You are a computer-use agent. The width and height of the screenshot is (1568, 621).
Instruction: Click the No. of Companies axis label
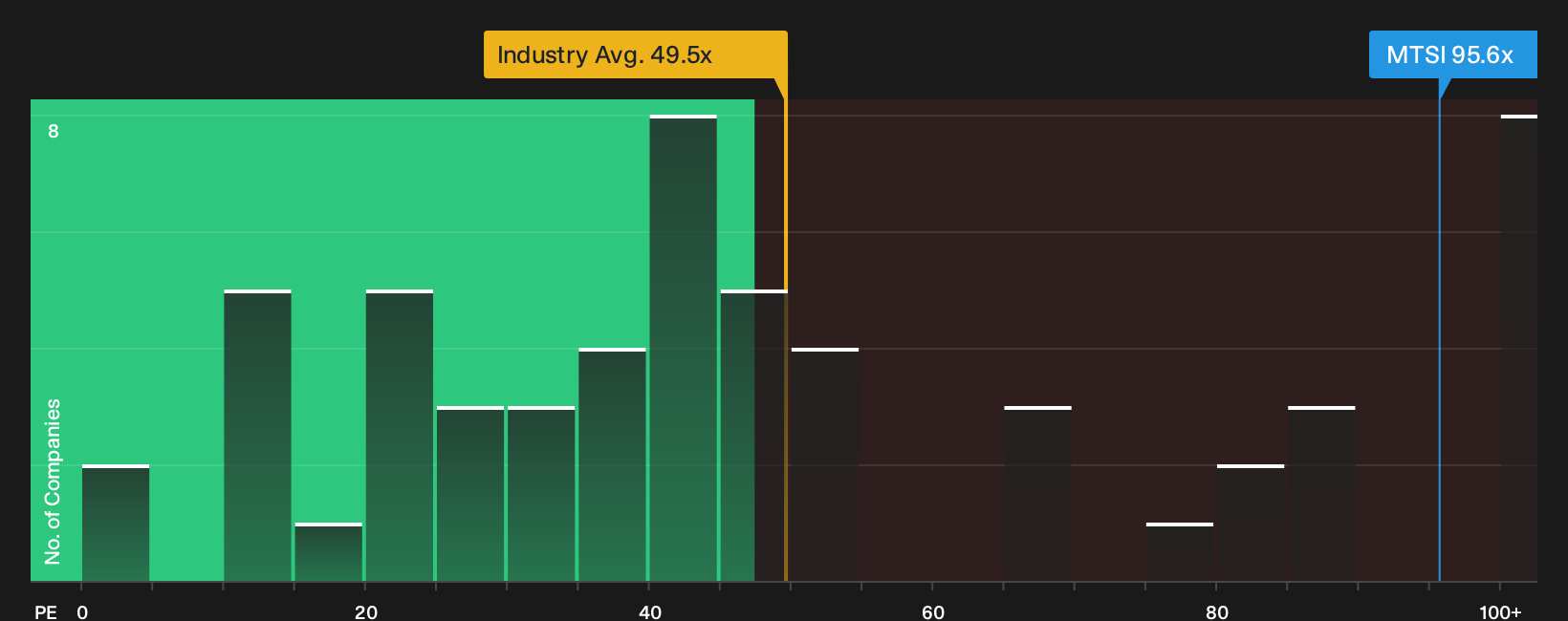tap(53, 482)
